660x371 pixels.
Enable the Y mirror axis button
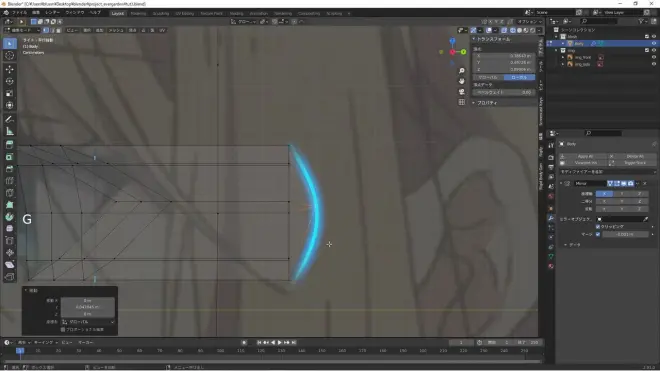point(622,194)
